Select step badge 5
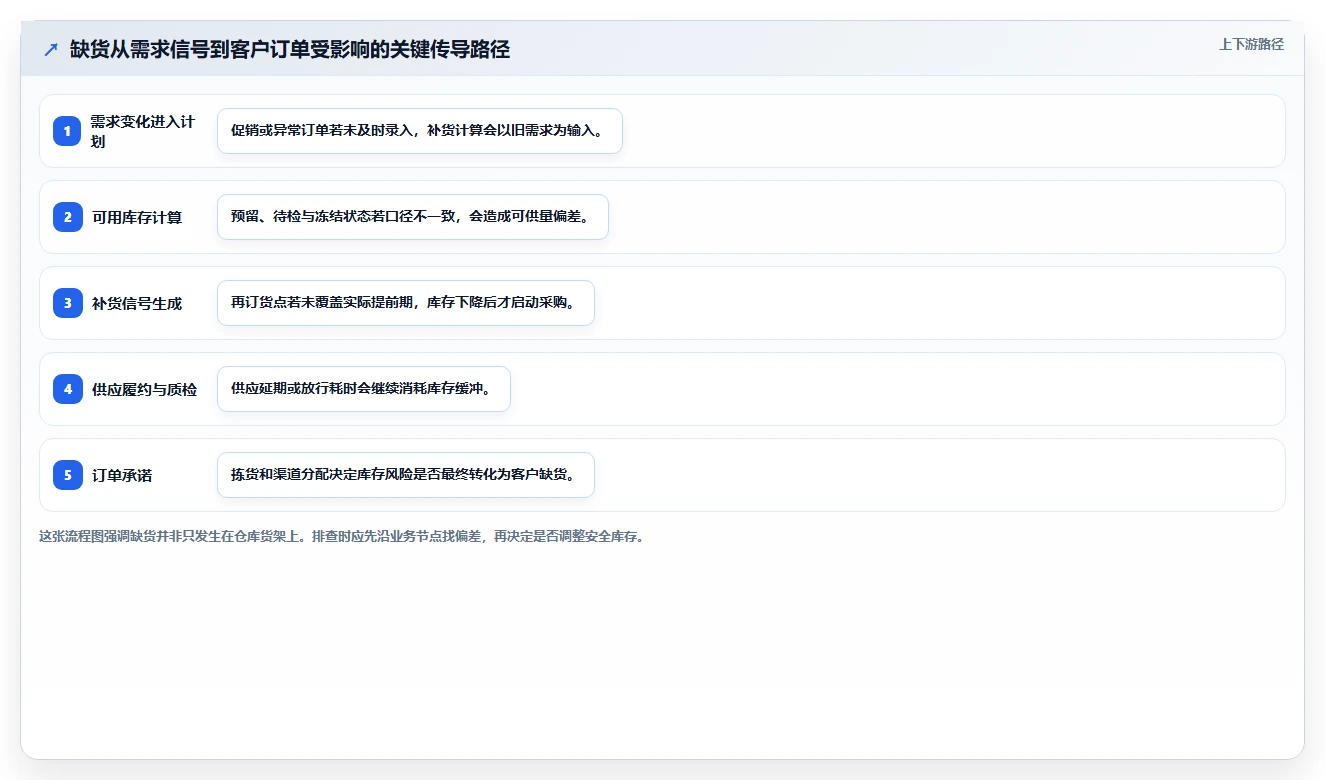 pos(67,475)
